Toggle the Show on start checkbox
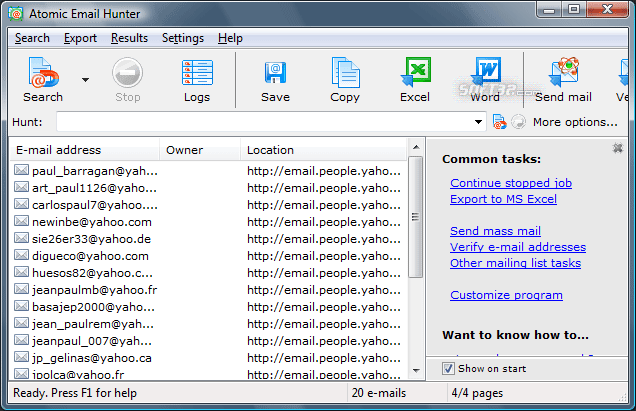The height and width of the screenshot is (411, 636). [448, 368]
